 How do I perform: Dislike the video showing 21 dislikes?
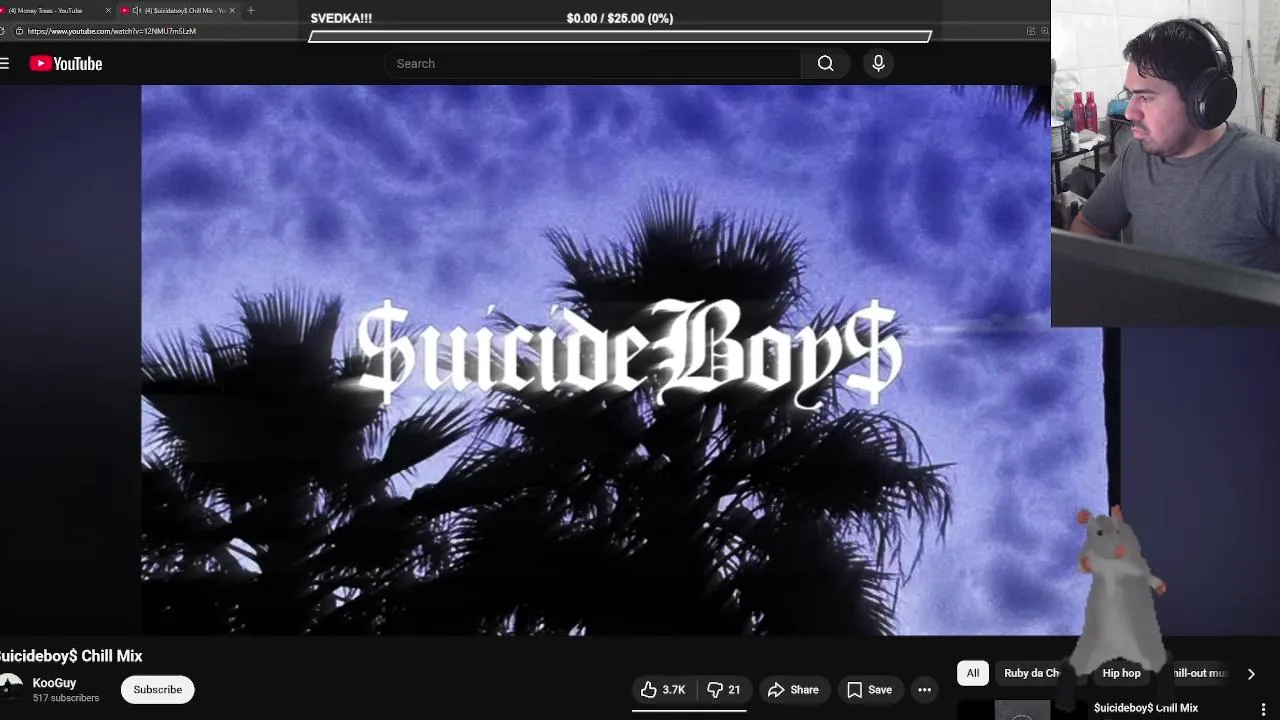point(724,690)
